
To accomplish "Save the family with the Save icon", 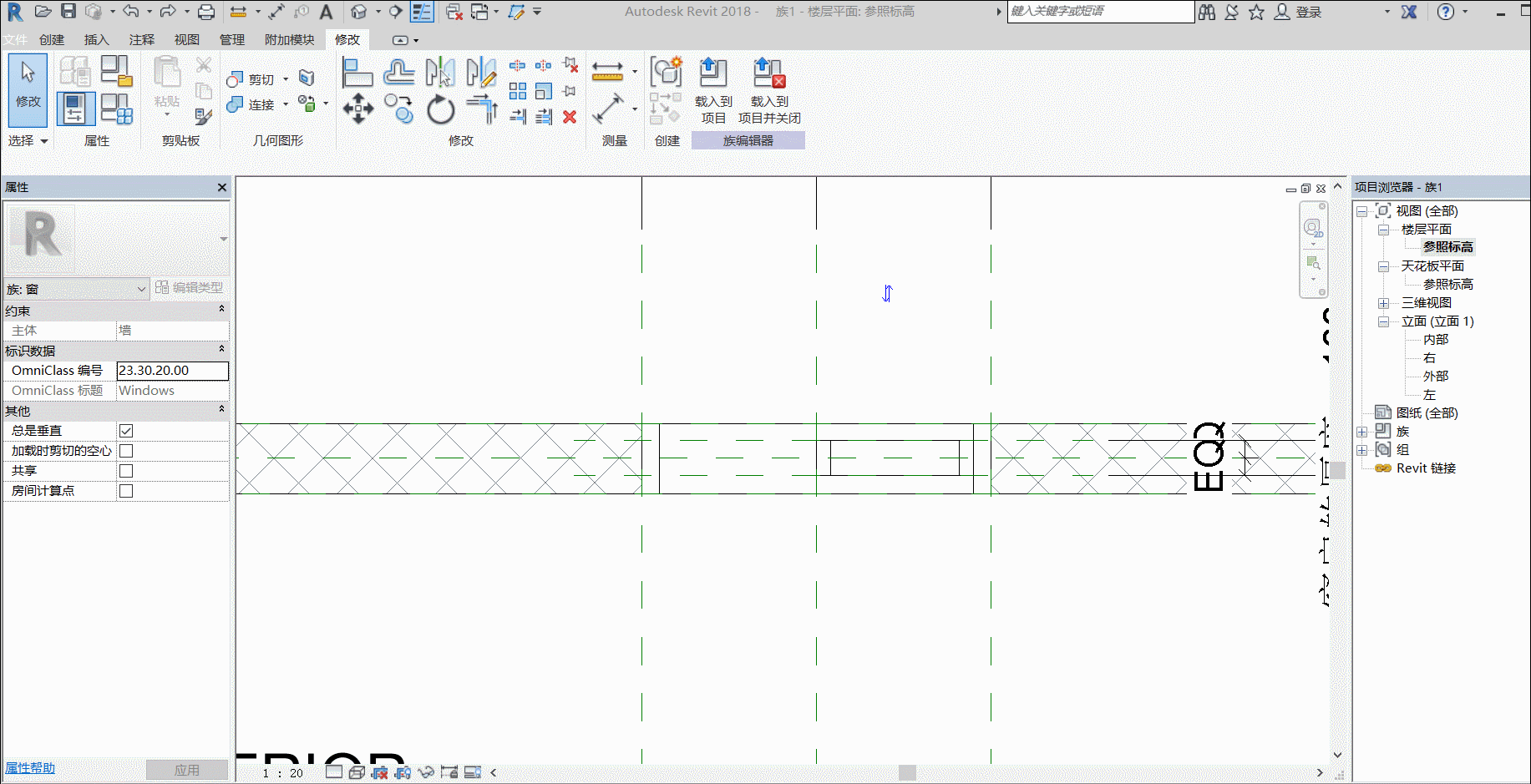I will click(68, 12).
